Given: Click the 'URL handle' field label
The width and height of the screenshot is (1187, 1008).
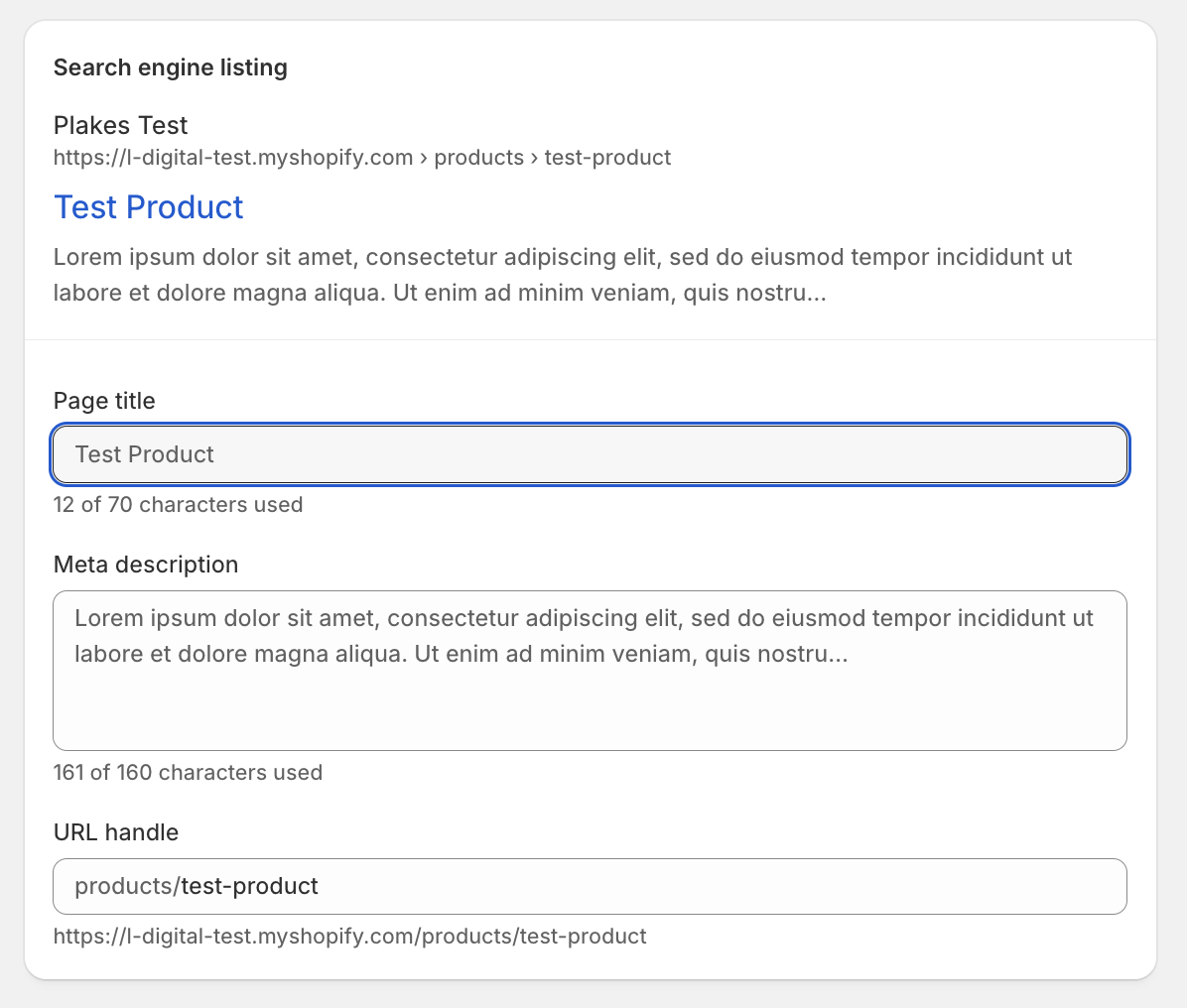Looking at the screenshot, I should point(116,832).
